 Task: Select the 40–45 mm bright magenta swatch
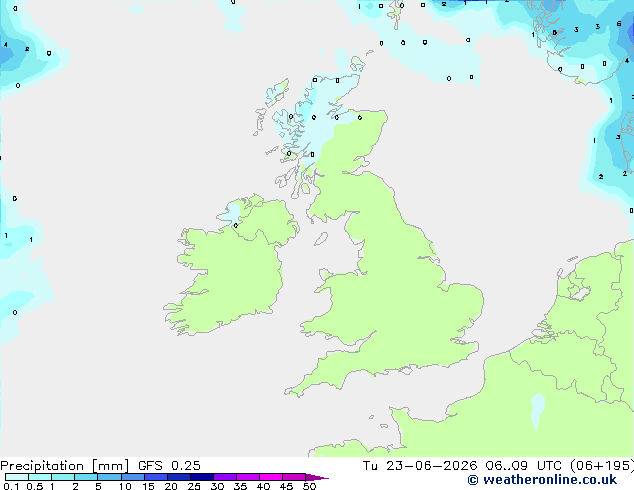click(271, 477)
